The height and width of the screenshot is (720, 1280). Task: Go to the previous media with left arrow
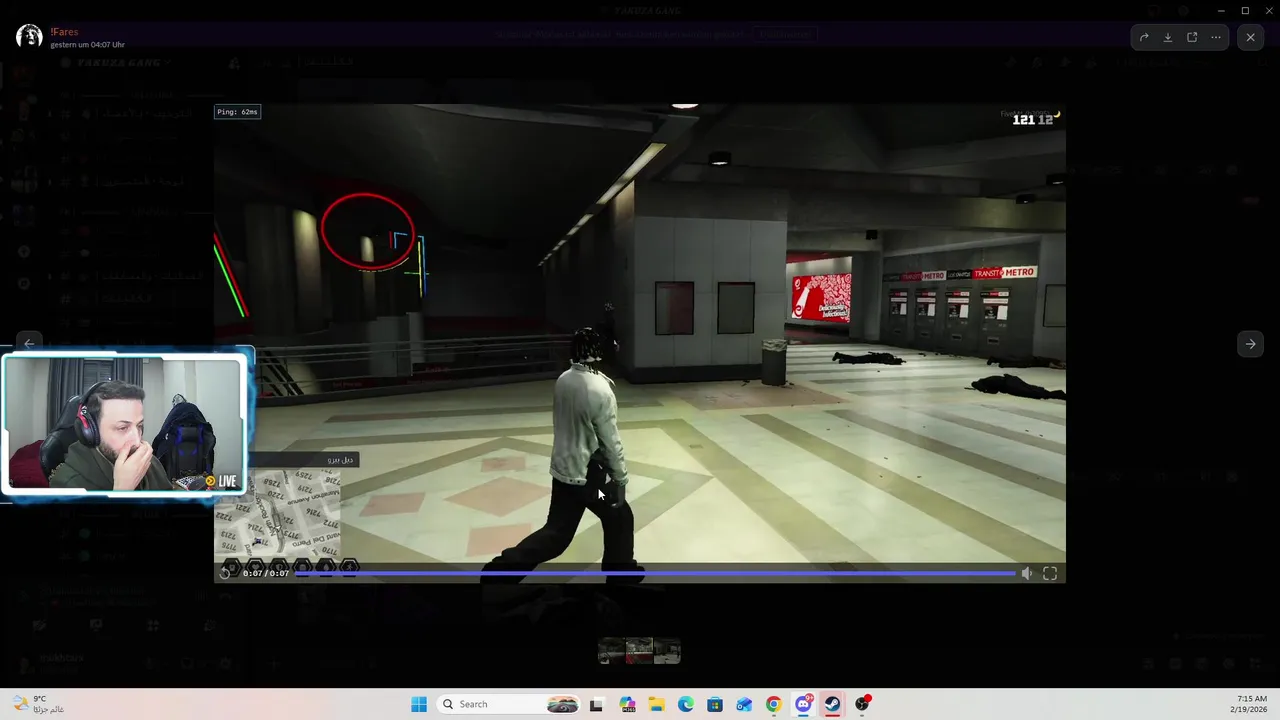(29, 344)
